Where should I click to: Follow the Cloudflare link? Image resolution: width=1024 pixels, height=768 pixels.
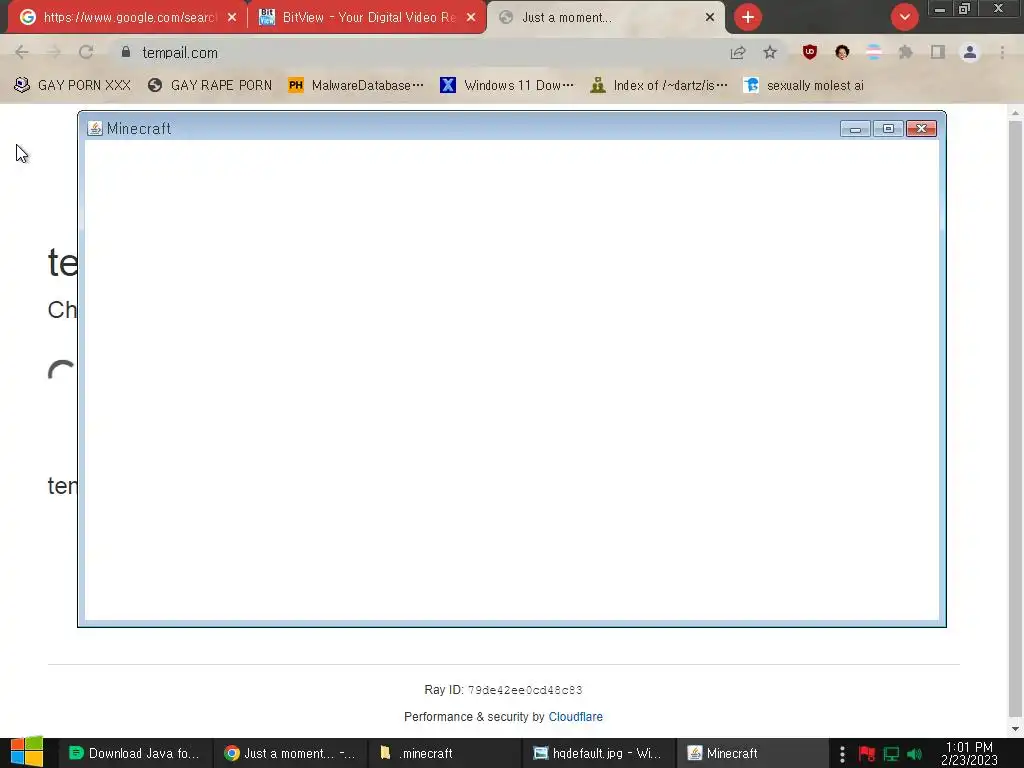[x=575, y=716]
